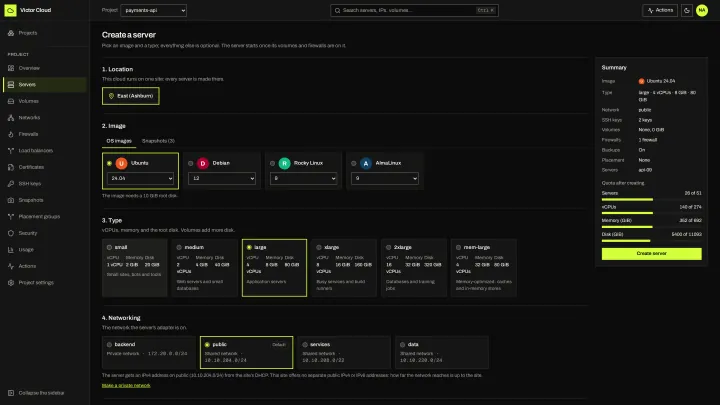Click the Snapshots sidebar icon
Image resolution: width=720 pixels, height=405 pixels.
click(x=11, y=200)
